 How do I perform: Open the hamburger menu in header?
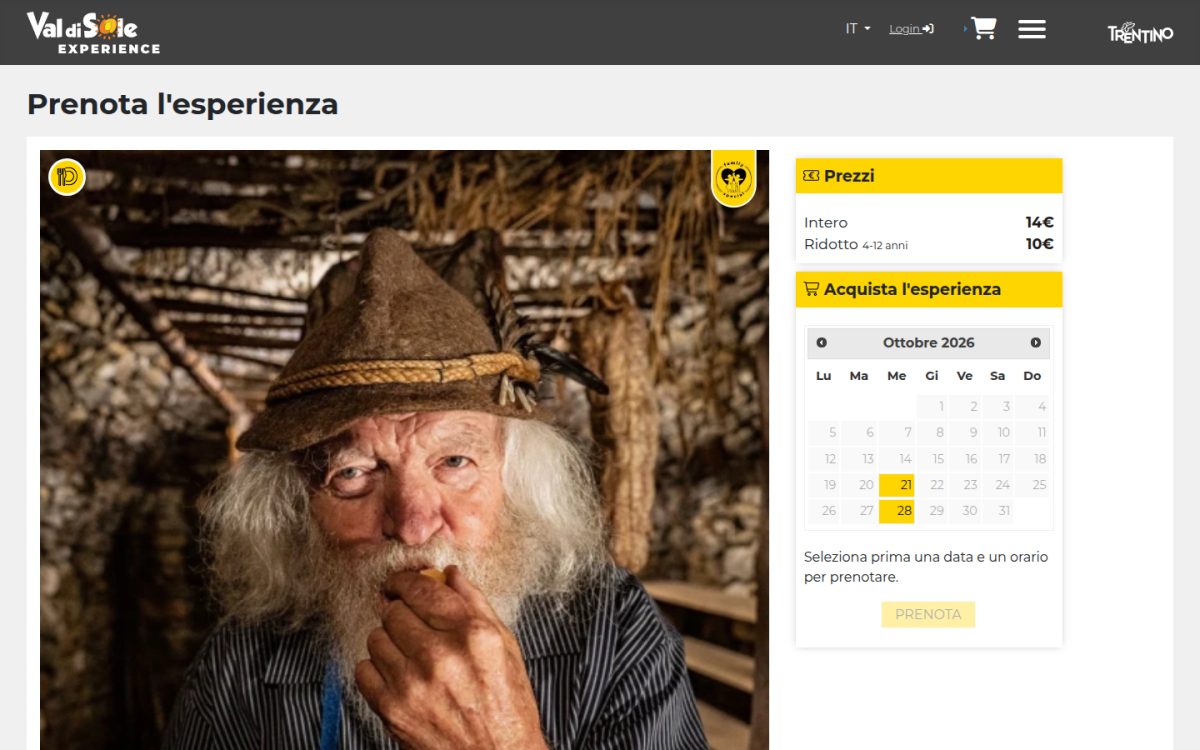click(x=1032, y=29)
